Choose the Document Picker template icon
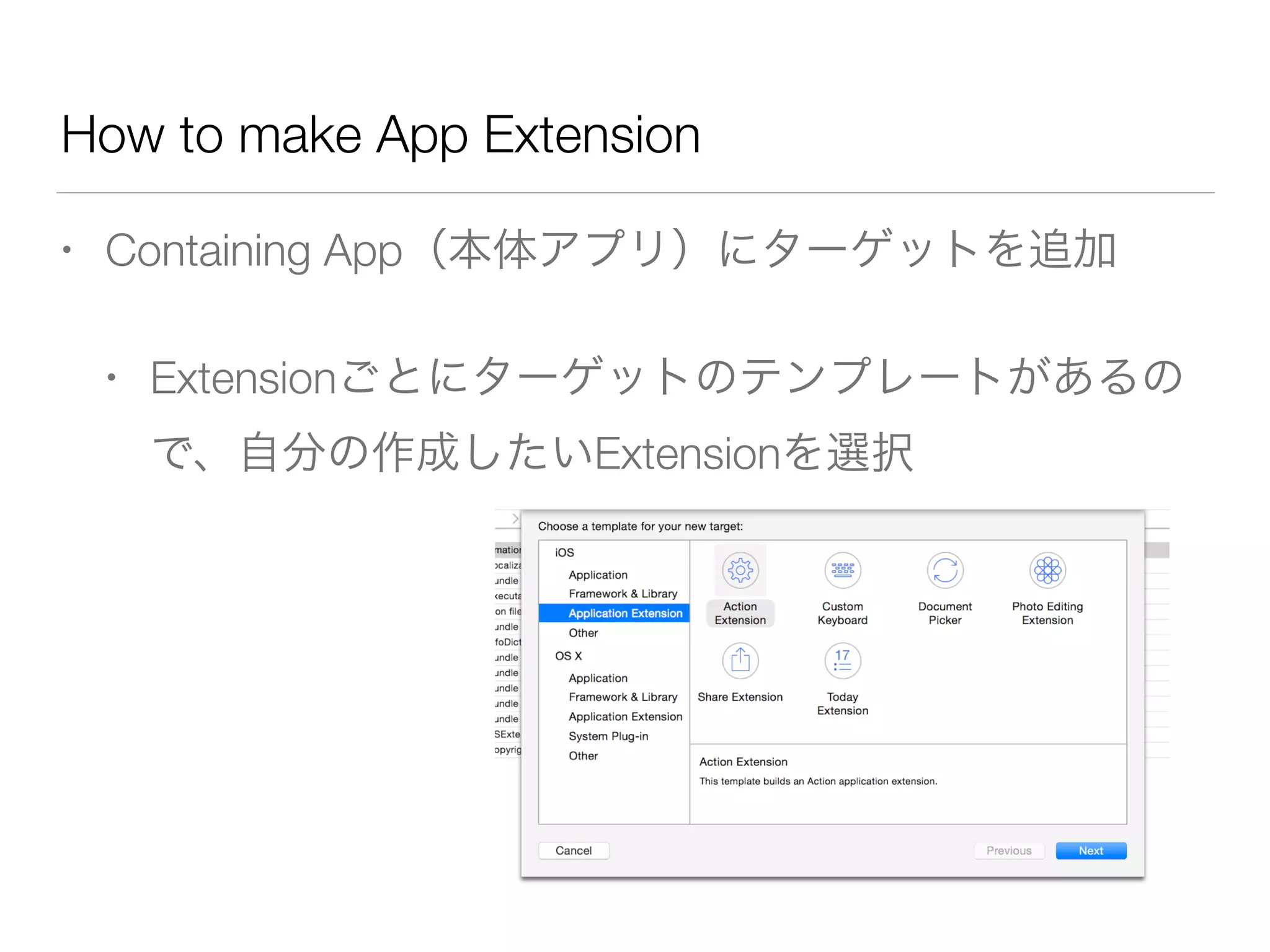Screen dimensions: 1270x952 [944, 570]
